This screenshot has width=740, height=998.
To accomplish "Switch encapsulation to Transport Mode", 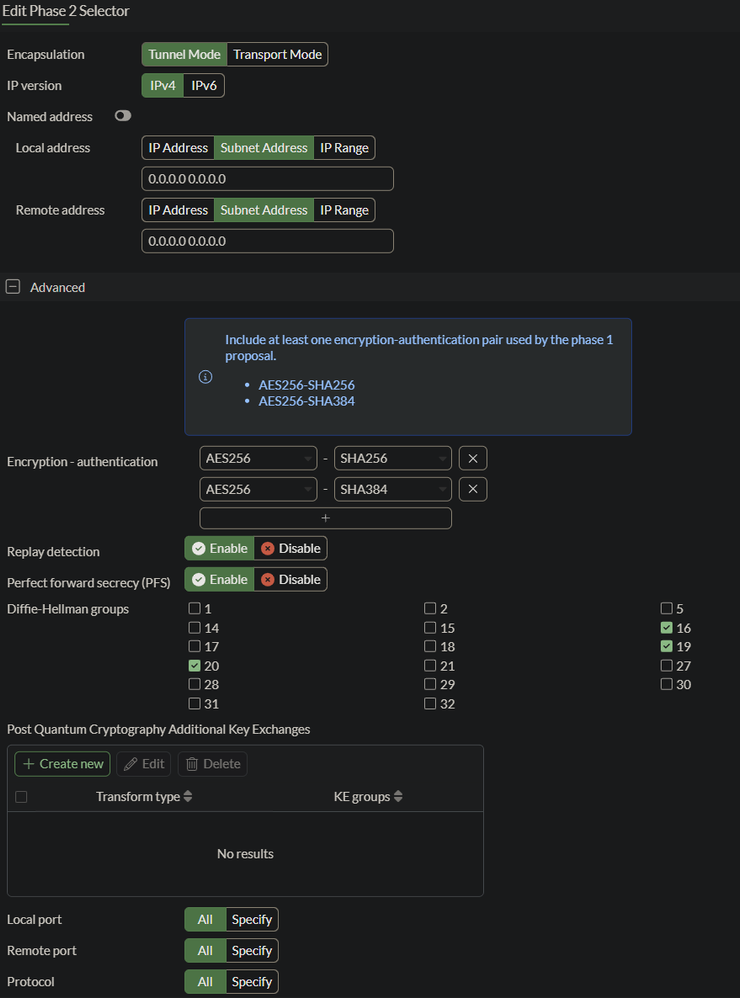I will [277, 55].
